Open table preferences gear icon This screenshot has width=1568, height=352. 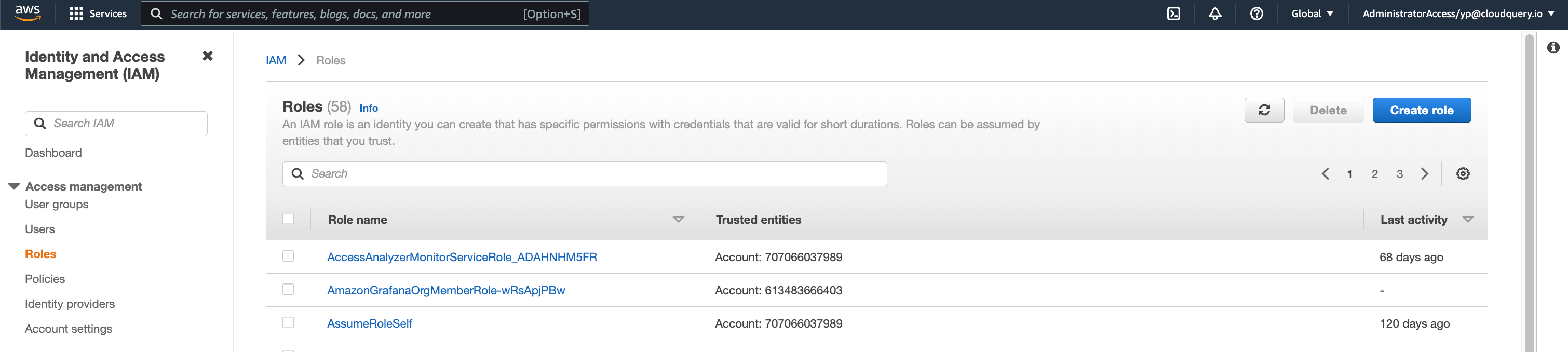click(x=1462, y=173)
